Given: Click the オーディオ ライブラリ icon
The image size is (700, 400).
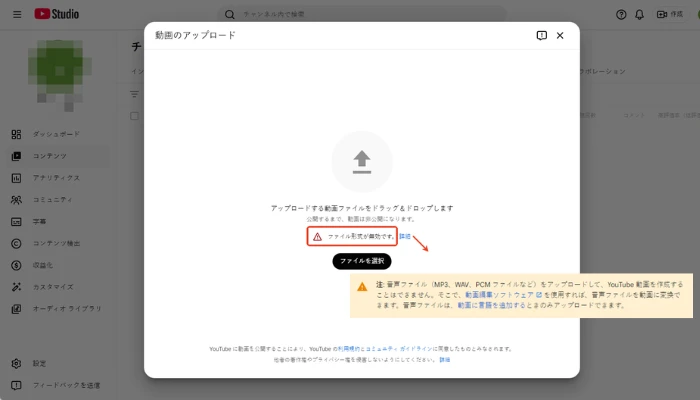Looking at the screenshot, I should [17, 308].
